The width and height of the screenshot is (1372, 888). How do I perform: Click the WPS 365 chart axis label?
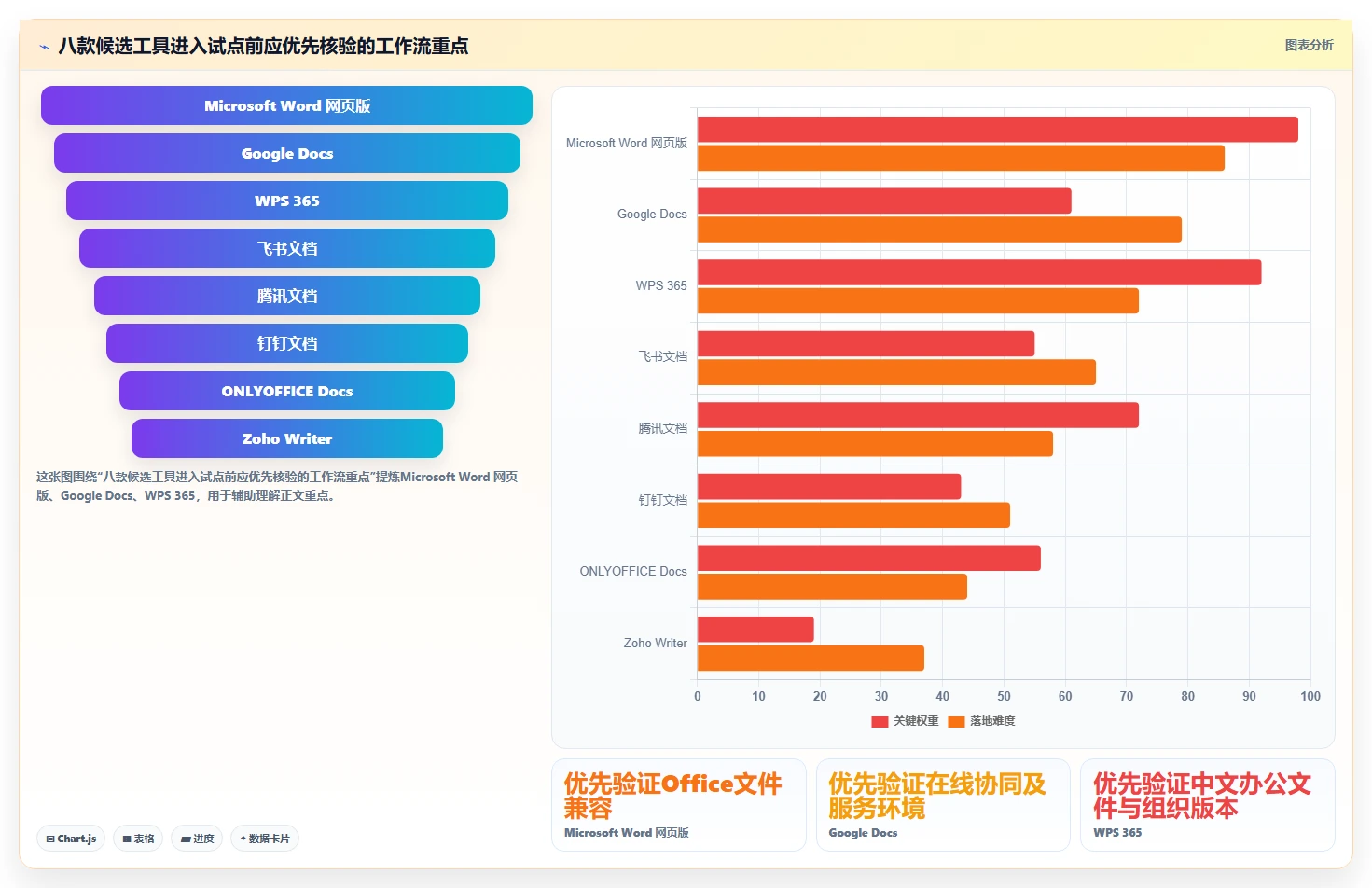click(661, 285)
